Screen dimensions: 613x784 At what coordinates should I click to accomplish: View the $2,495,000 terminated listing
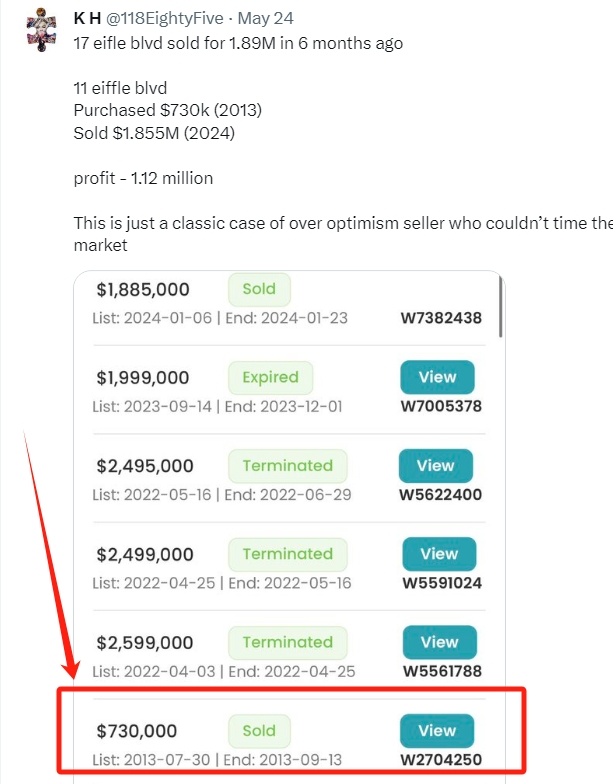point(436,466)
